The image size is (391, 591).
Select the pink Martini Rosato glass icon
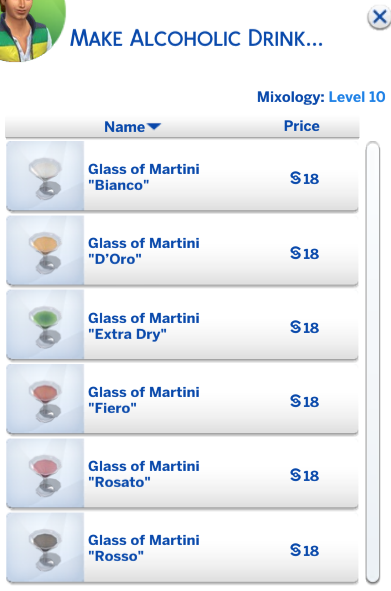[45, 473]
